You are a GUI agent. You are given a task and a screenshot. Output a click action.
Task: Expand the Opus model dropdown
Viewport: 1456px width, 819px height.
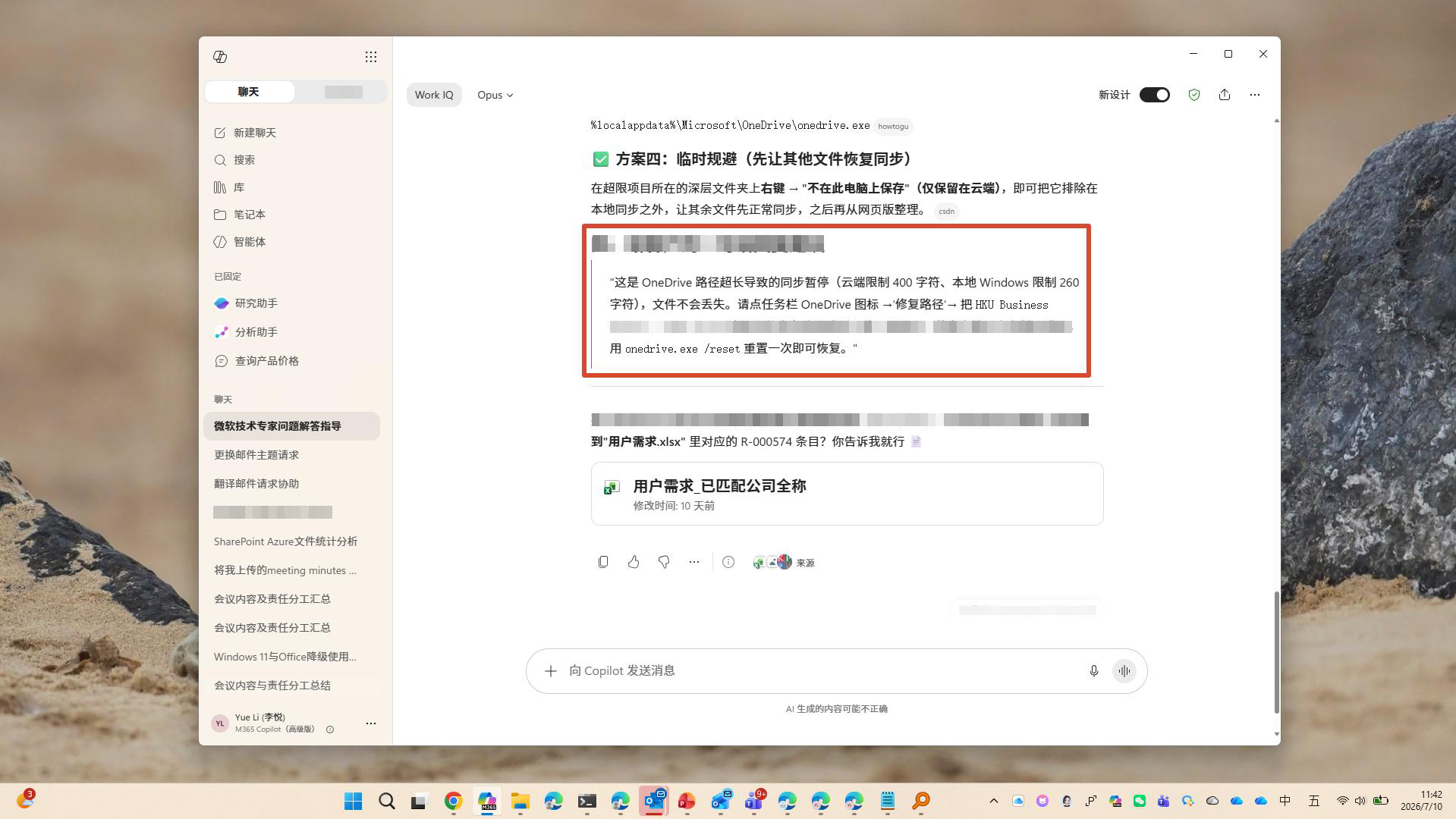click(495, 95)
